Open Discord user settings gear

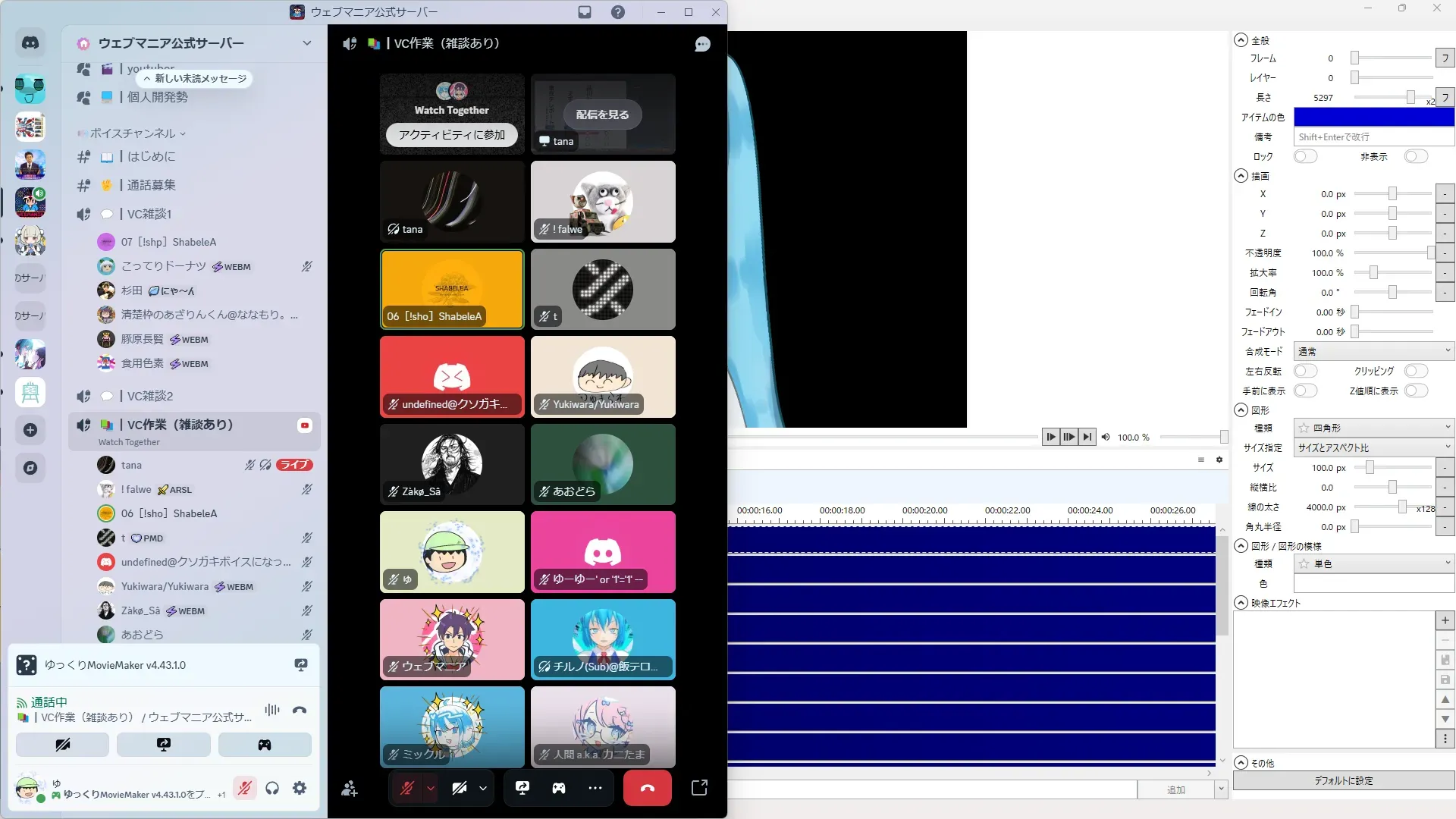tap(300, 789)
